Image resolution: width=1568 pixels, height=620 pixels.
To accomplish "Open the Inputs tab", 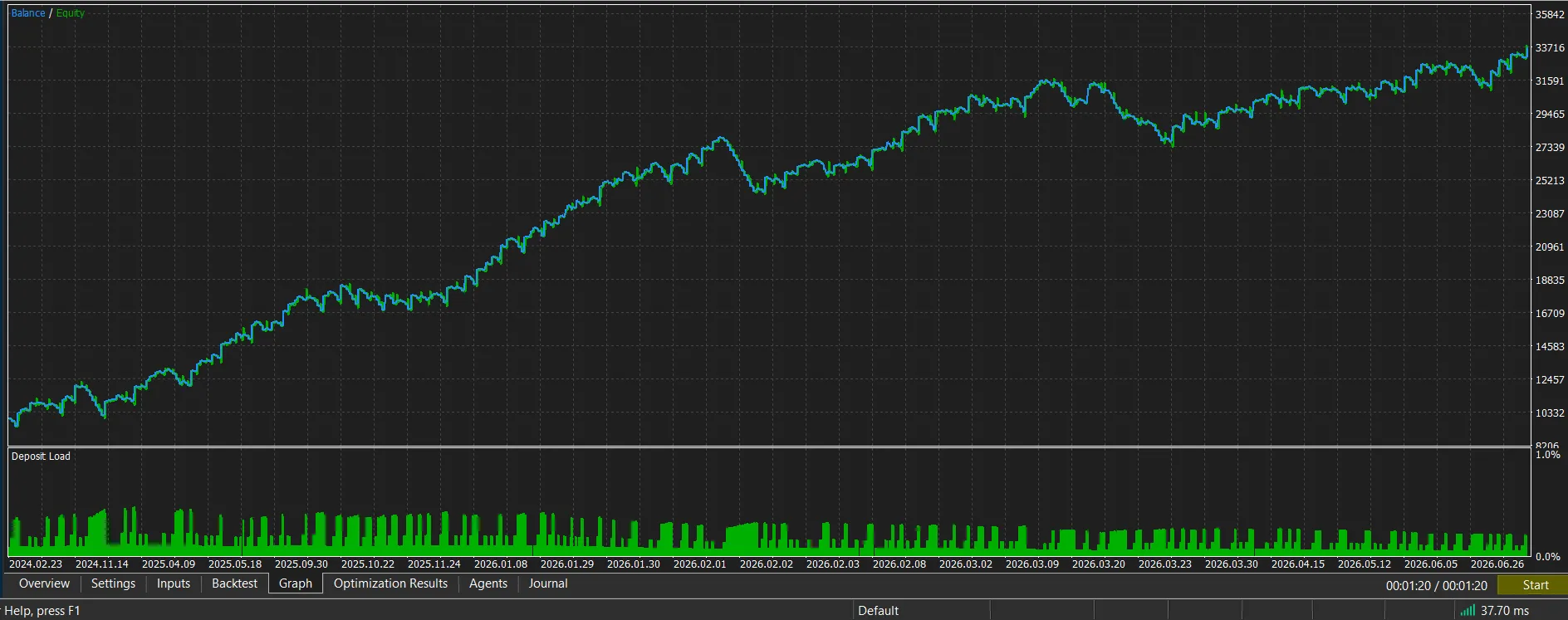I will 174,583.
